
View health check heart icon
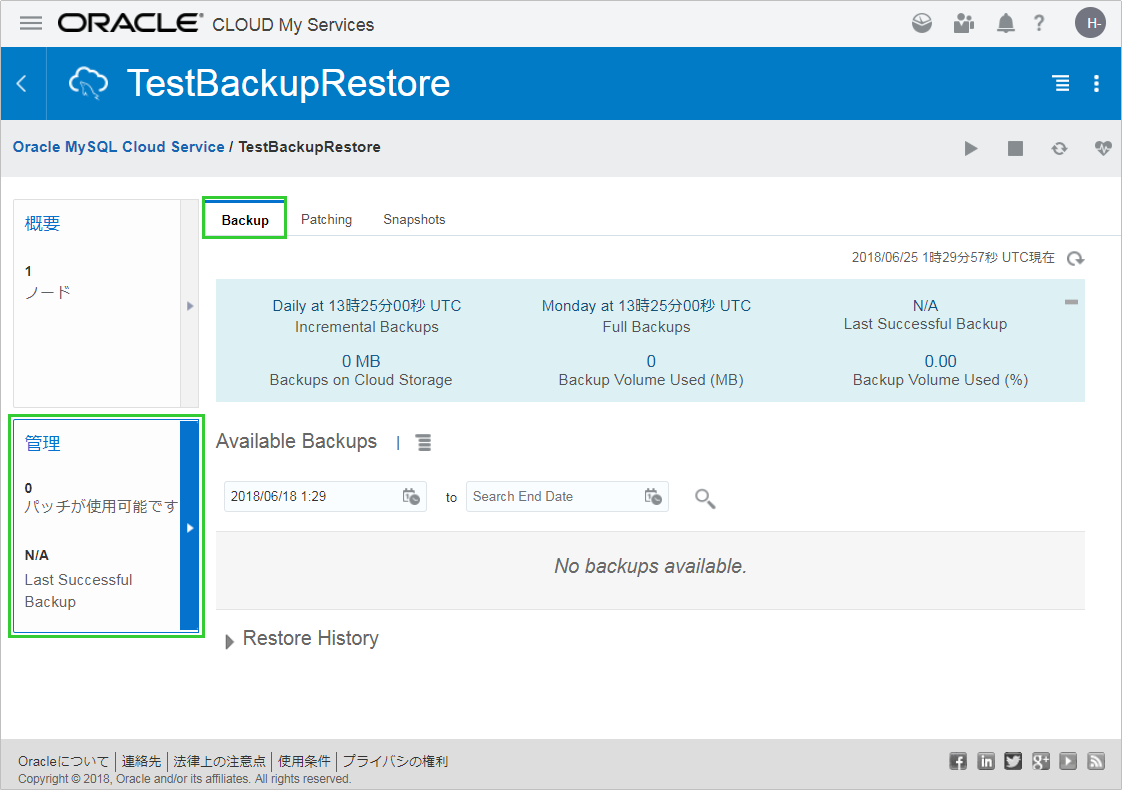[x=1103, y=148]
